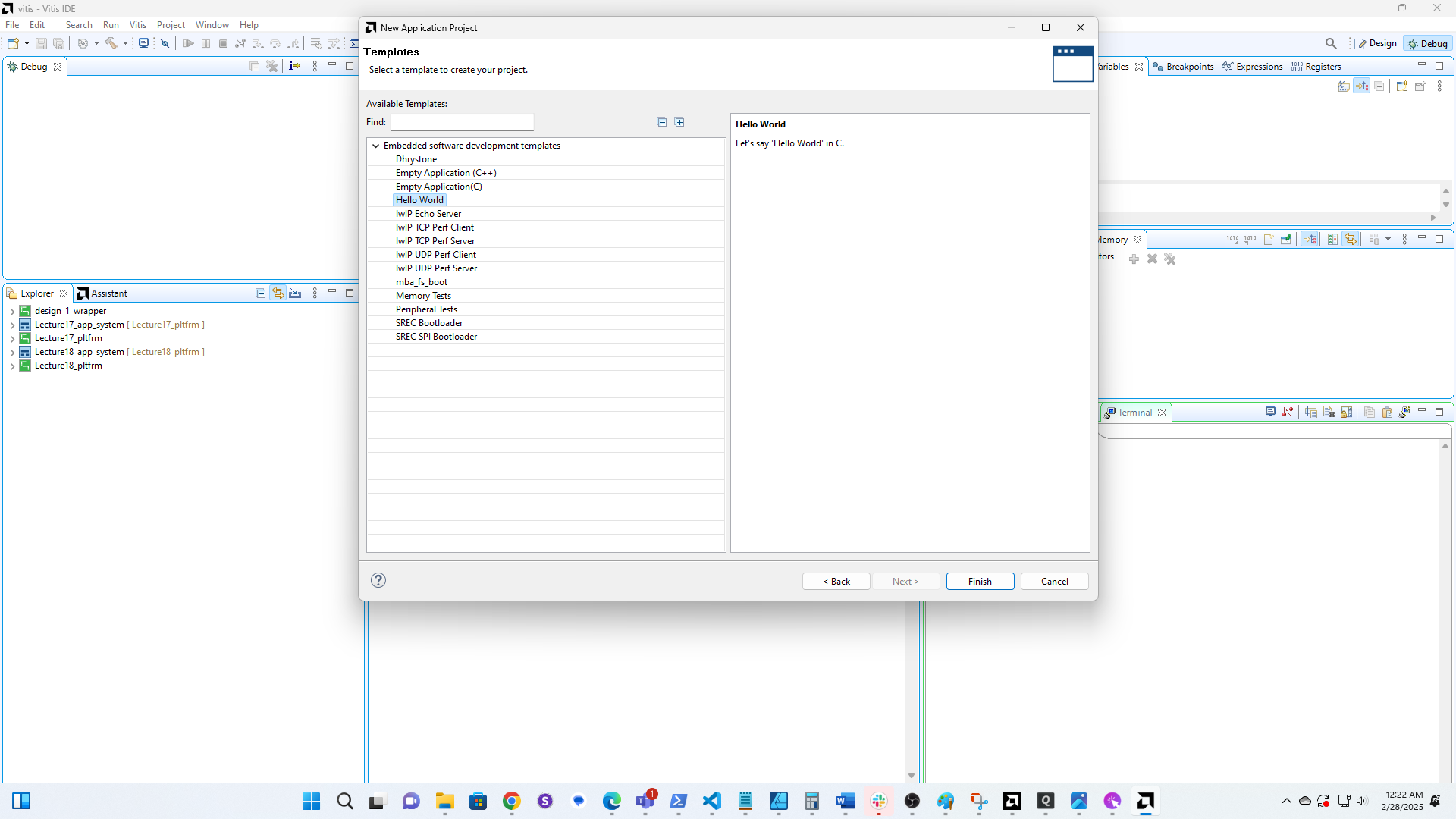Toggle Pin Memory Monitor in Memory view

click(x=1286, y=239)
